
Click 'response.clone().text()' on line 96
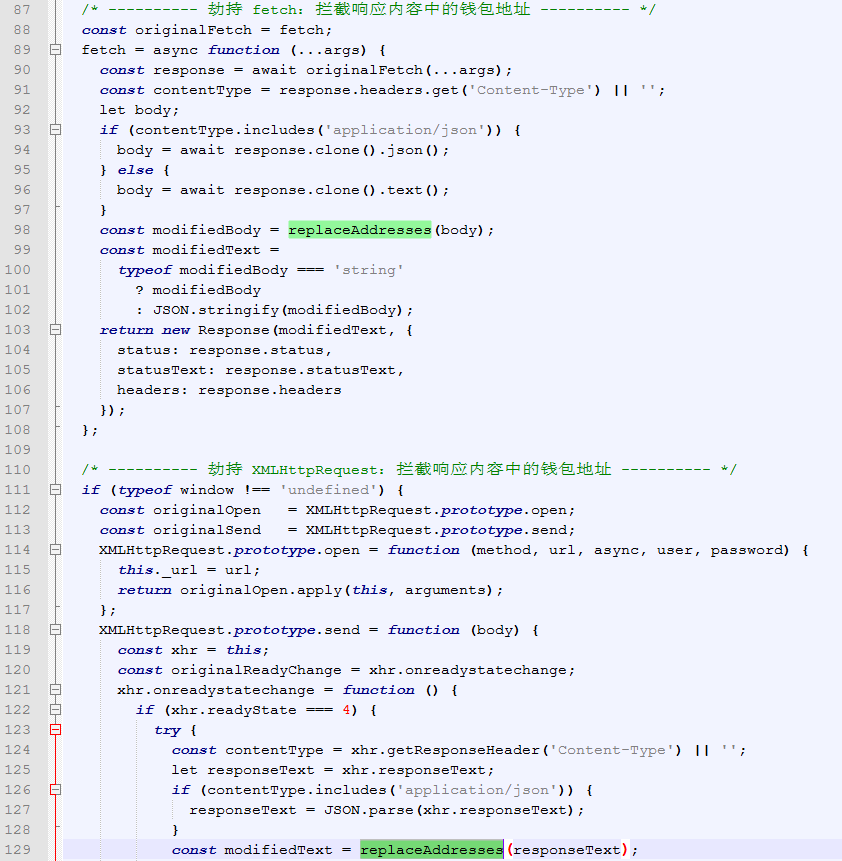[x=337, y=190]
